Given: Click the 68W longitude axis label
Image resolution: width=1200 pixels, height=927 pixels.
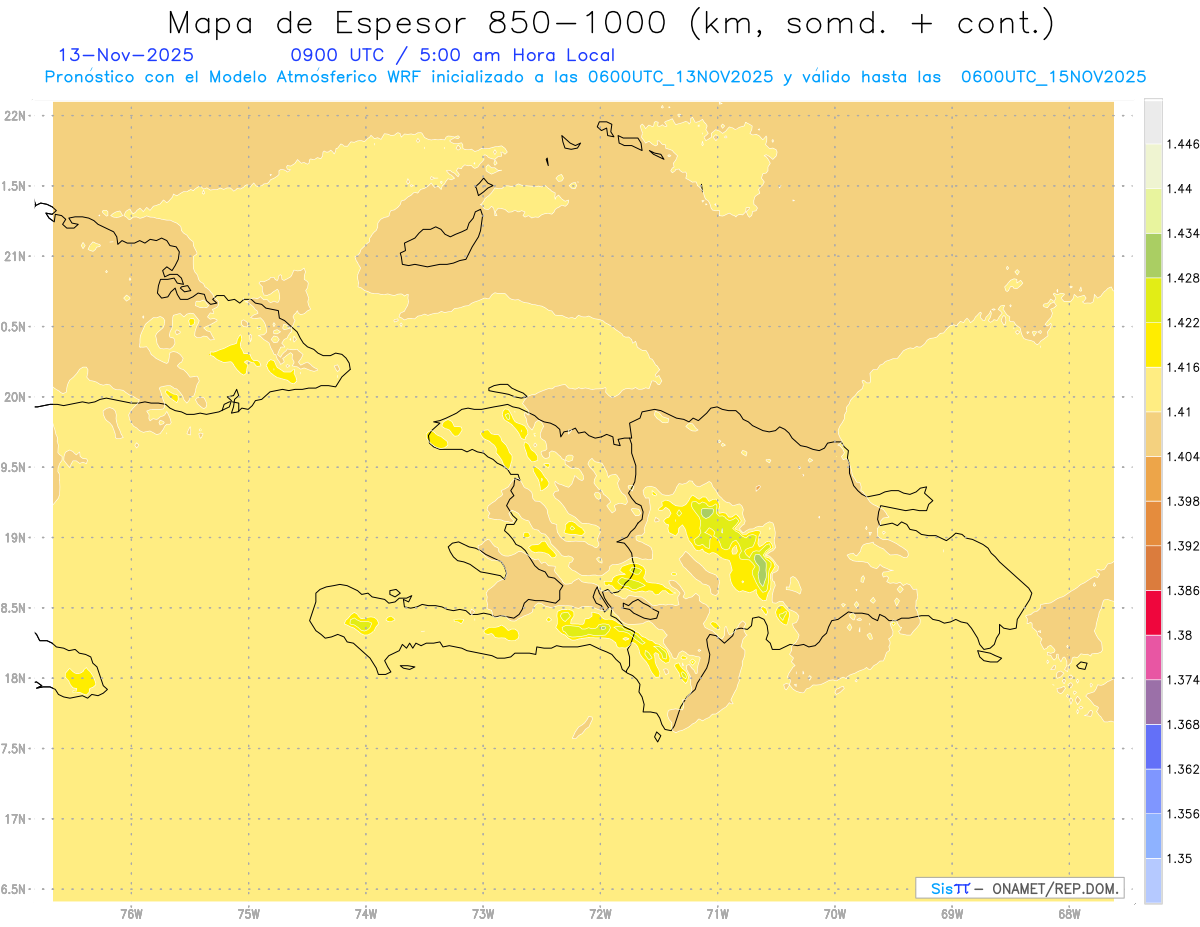Looking at the screenshot, I should coord(1069,914).
